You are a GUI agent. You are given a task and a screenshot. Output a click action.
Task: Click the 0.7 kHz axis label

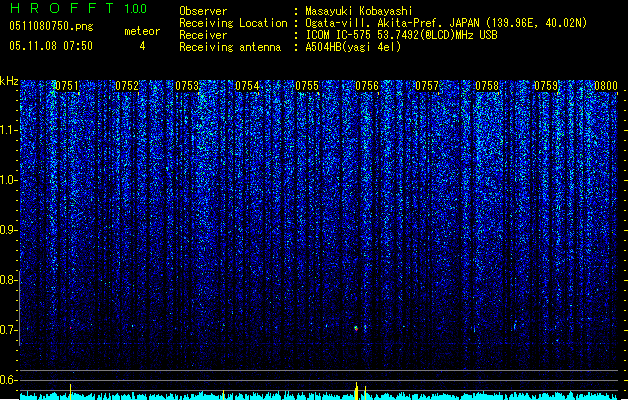9,330
